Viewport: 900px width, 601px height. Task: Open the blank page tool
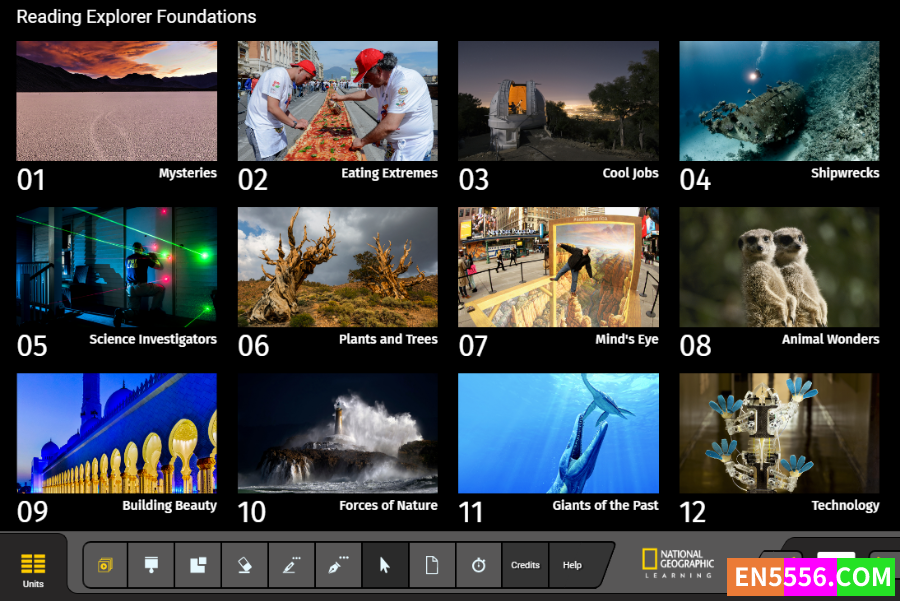coord(432,565)
